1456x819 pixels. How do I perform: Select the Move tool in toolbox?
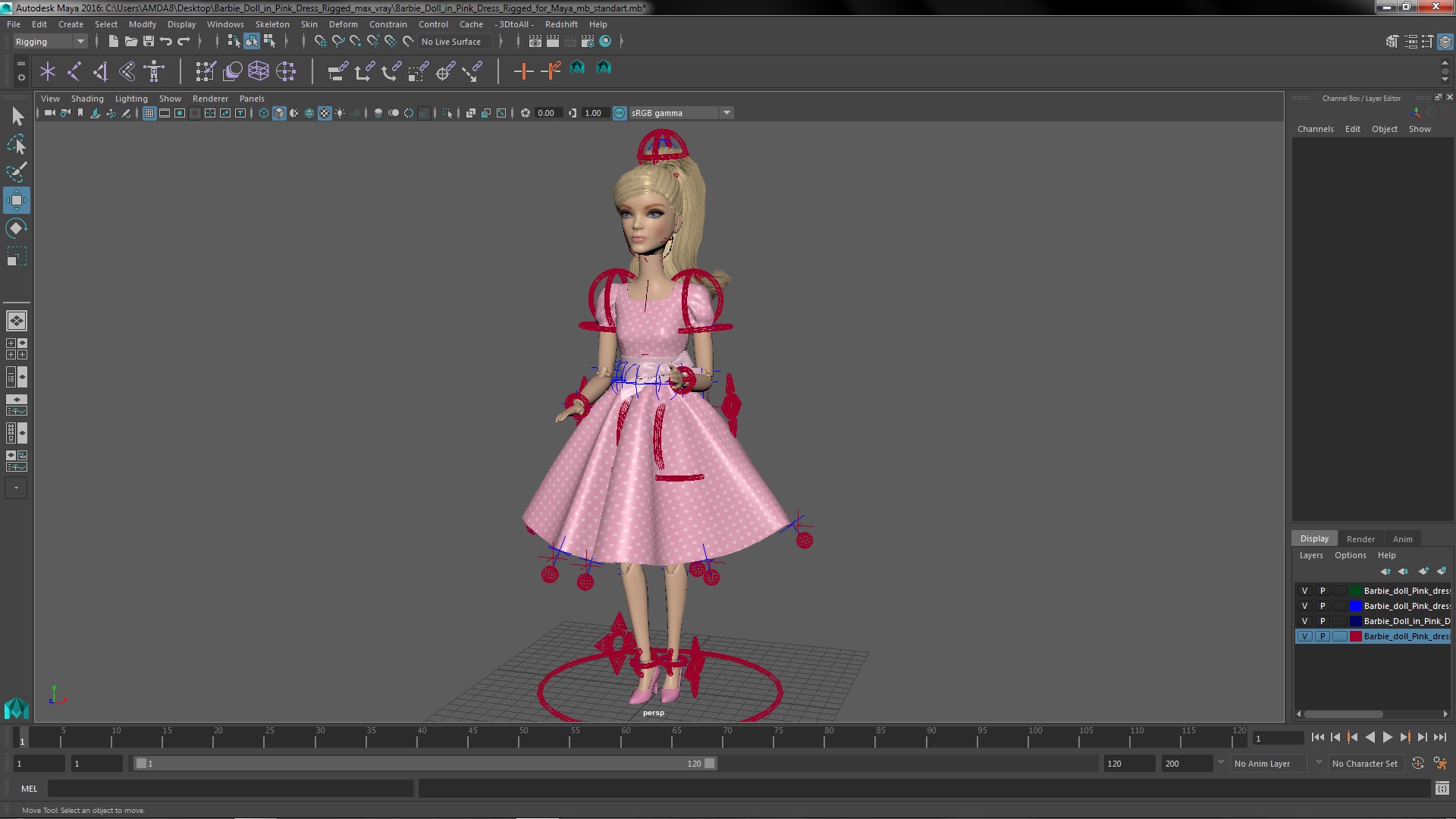[x=16, y=201]
